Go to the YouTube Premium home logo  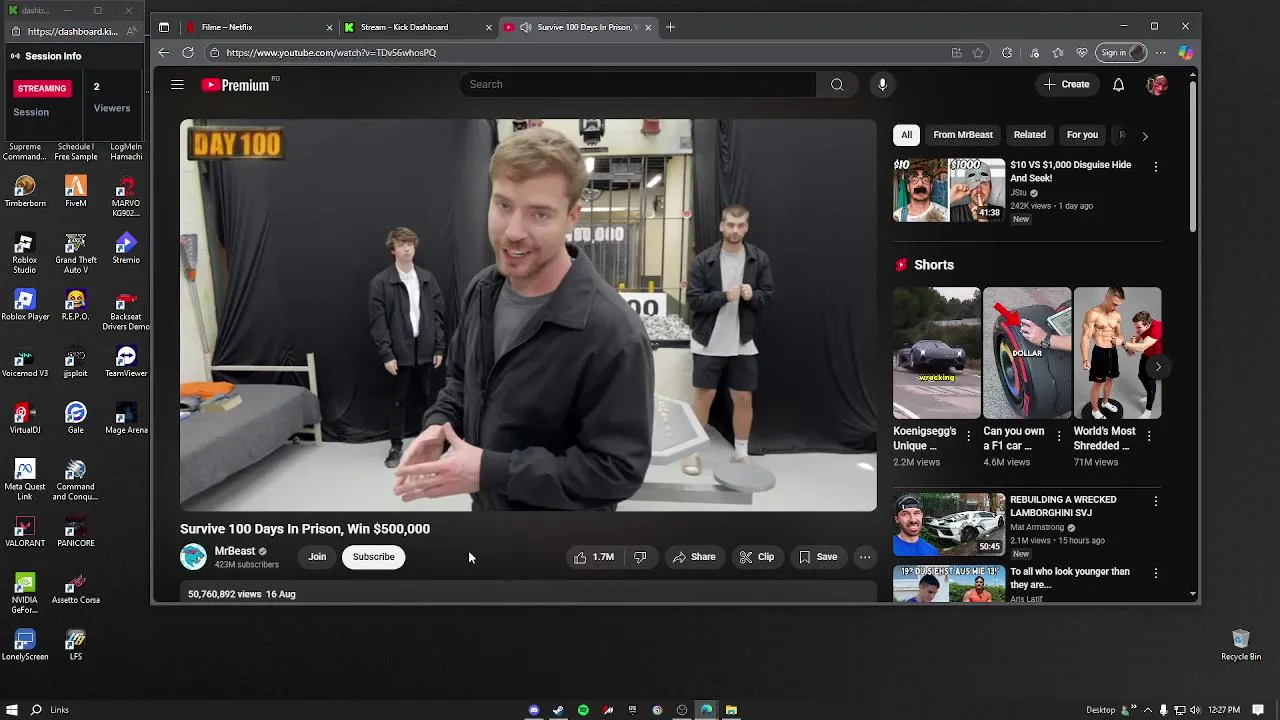pos(236,85)
